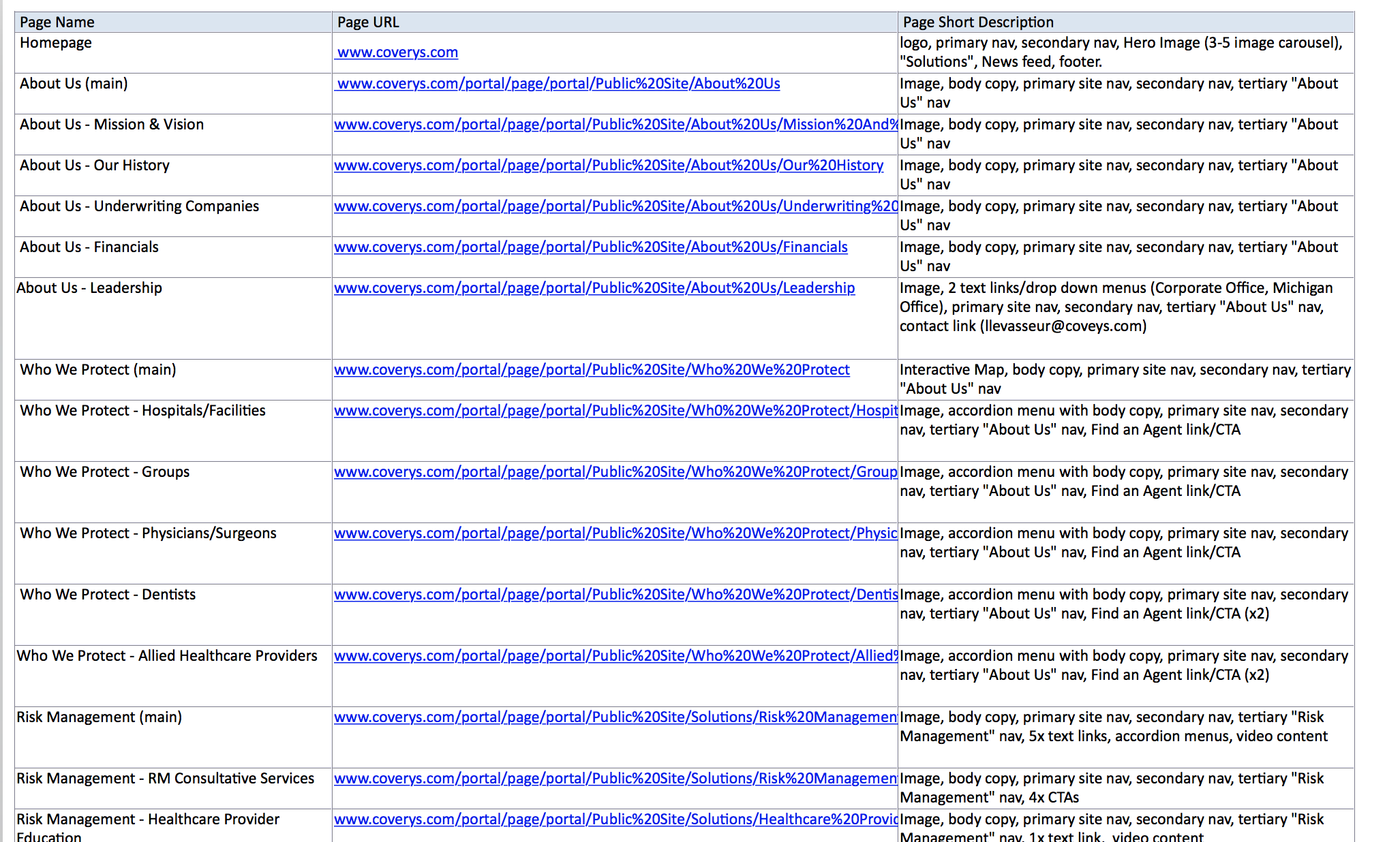Open the About%20Us main page link
1400x842 pixels.
(x=559, y=84)
